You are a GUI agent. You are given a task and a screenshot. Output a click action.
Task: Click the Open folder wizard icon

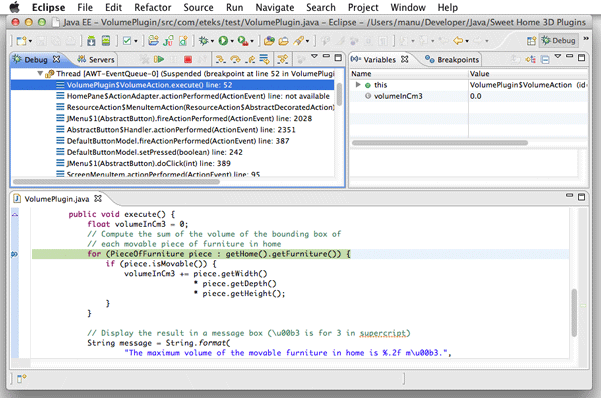[153, 41]
